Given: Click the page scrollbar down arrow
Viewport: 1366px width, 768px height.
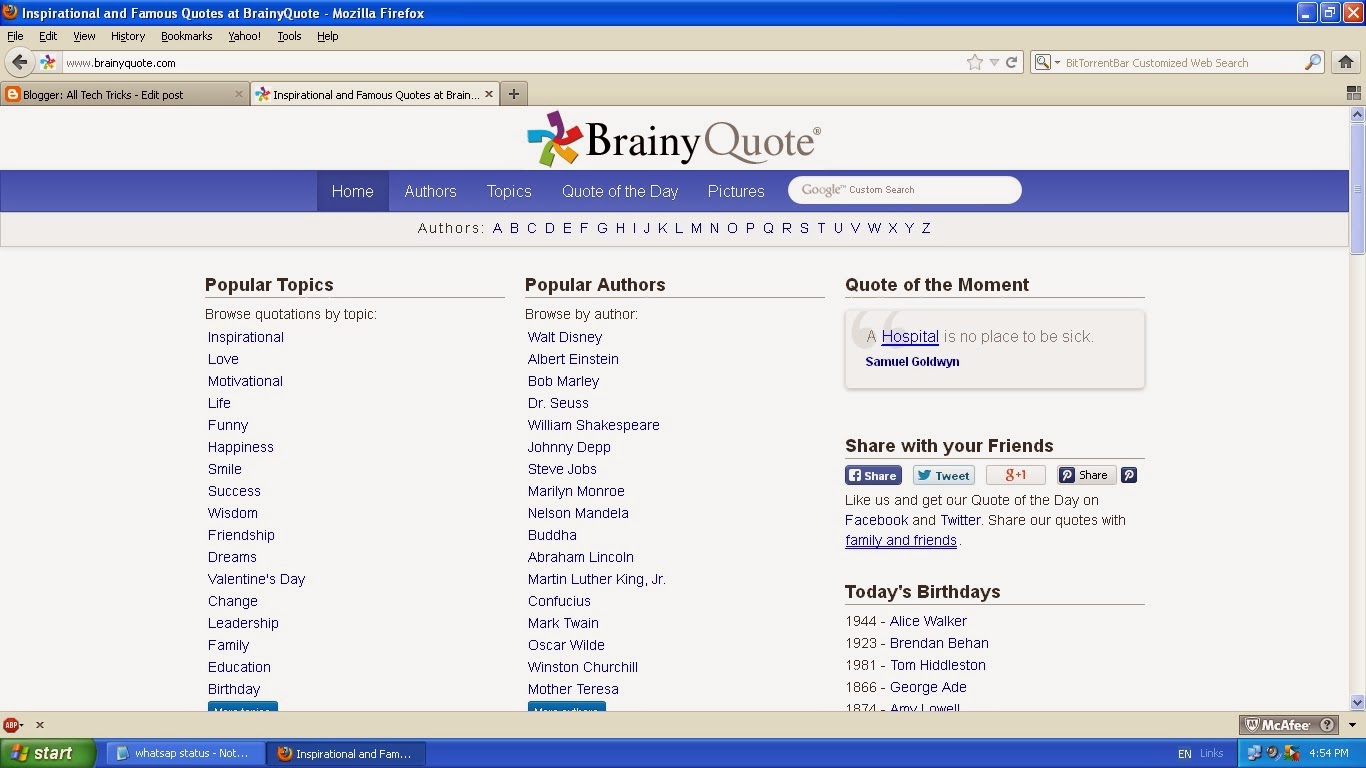Looking at the screenshot, I should (1357, 702).
